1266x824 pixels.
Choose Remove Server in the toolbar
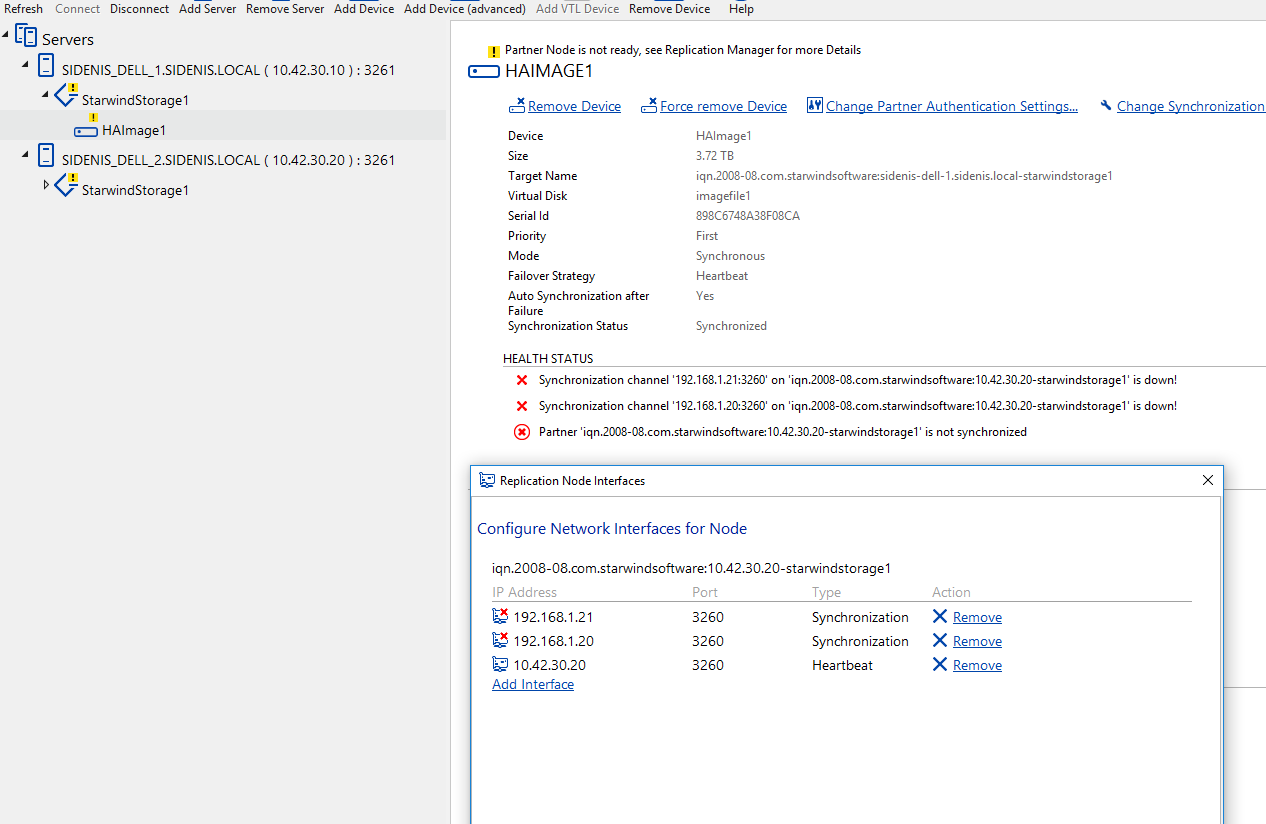pyautogui.click(x=285, y=9)
